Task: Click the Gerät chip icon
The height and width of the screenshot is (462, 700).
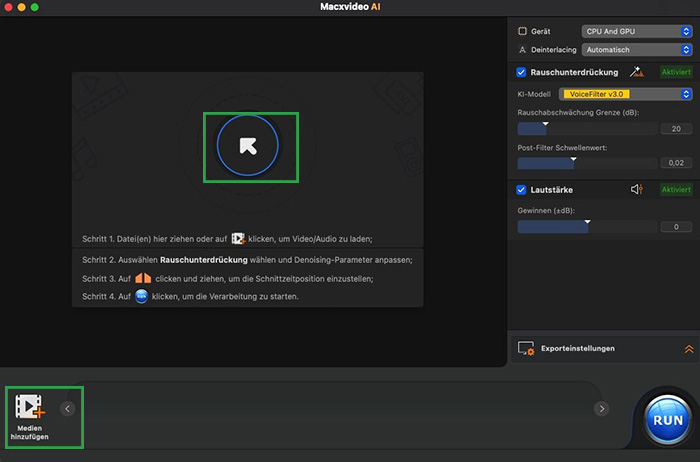Action: point(522,31)
